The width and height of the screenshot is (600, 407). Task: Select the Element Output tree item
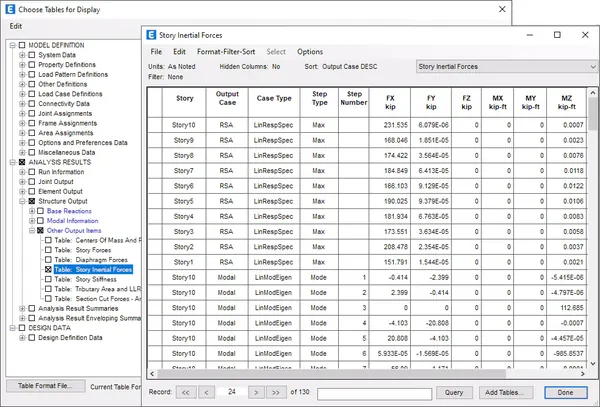(x=60, y=192)
